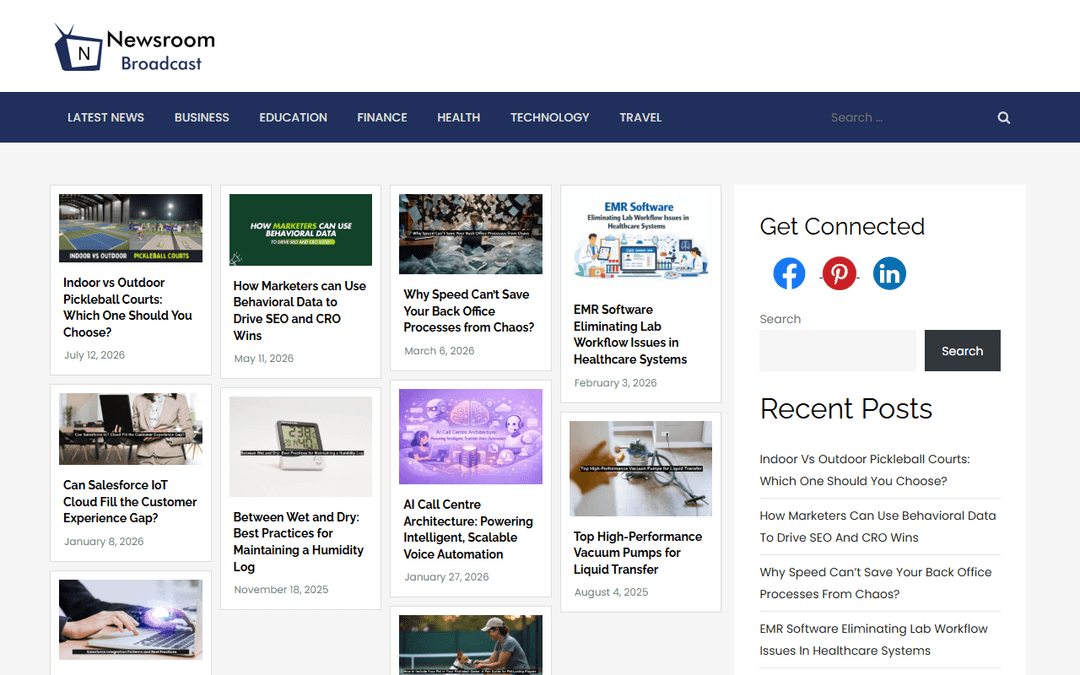Click the date November 18, 2025
1080x675 pixels.
click(x=281, y=590)
